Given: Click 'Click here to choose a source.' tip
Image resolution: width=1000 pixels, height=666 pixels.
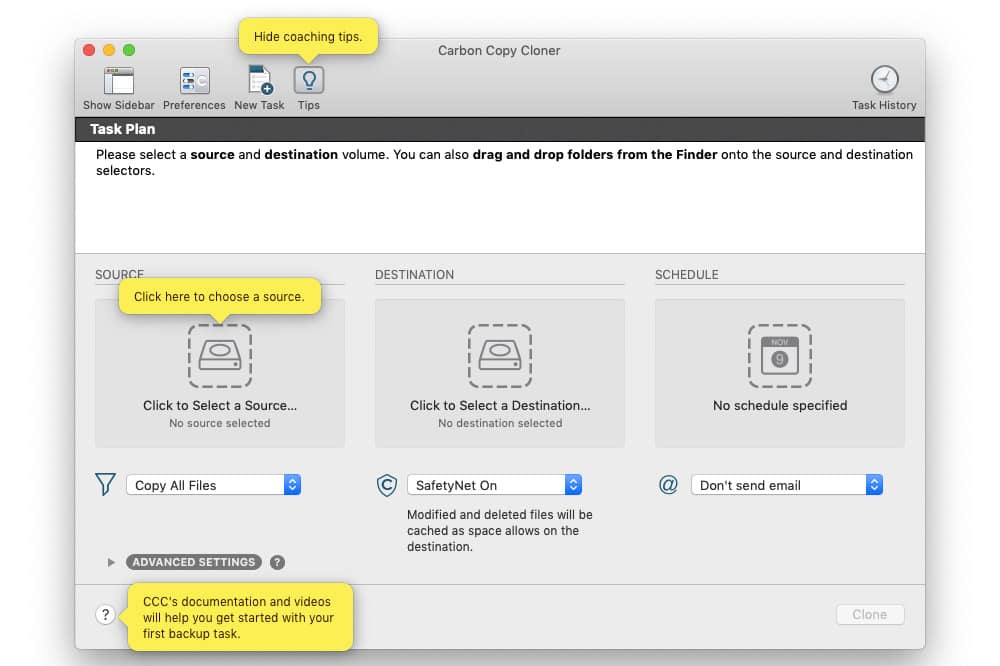Looking at the screenshot, I should click(x=219, y=297).
